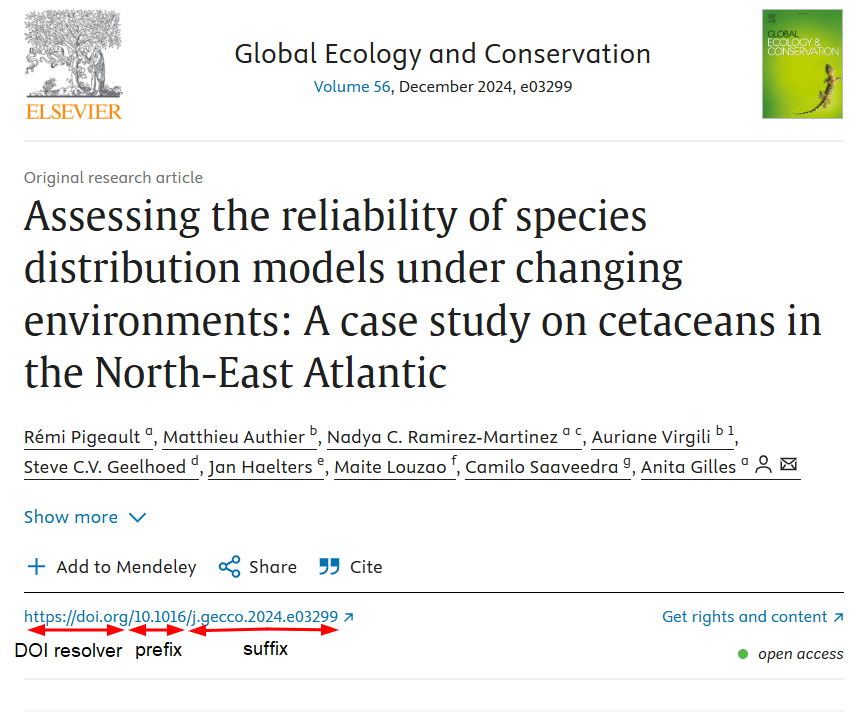Open author Anita Gilles details

point(688,467)
